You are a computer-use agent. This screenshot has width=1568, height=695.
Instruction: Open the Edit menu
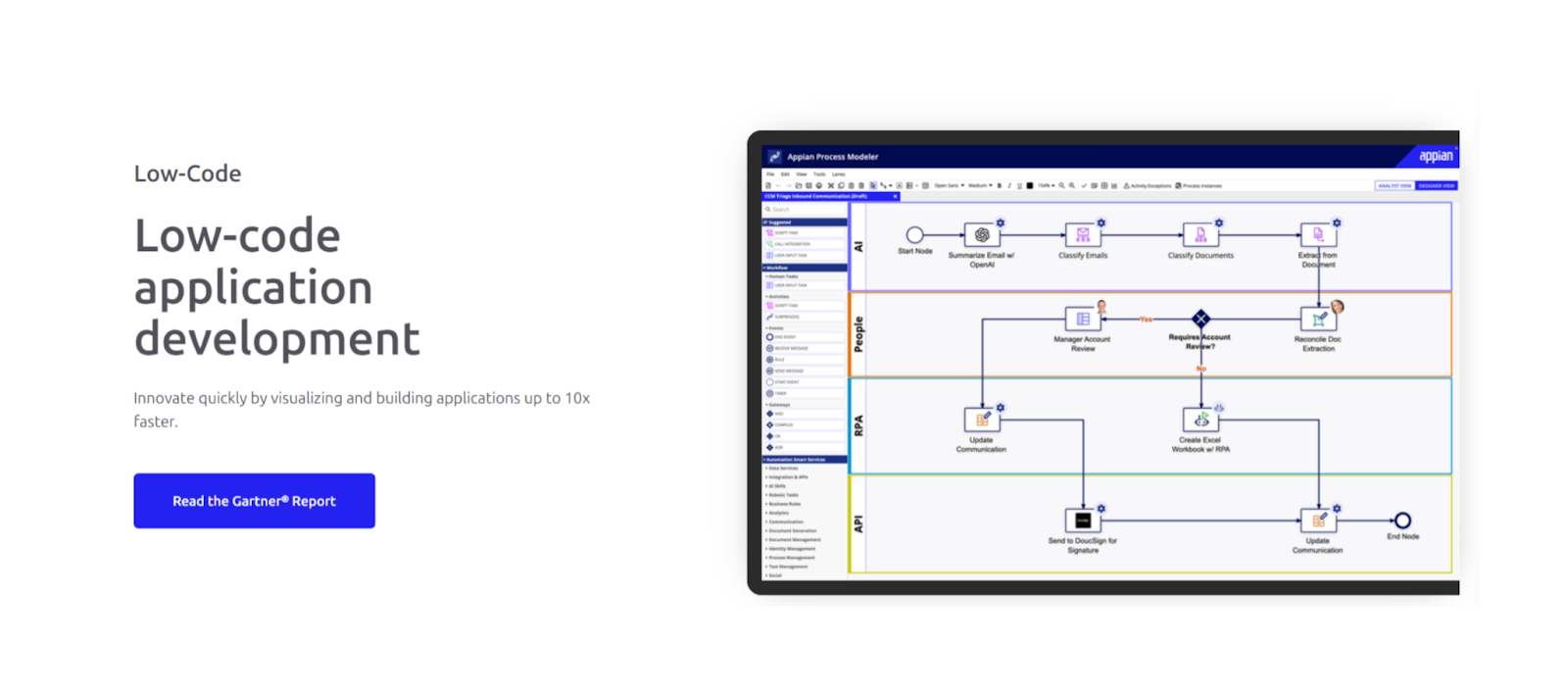coord(785,174)
